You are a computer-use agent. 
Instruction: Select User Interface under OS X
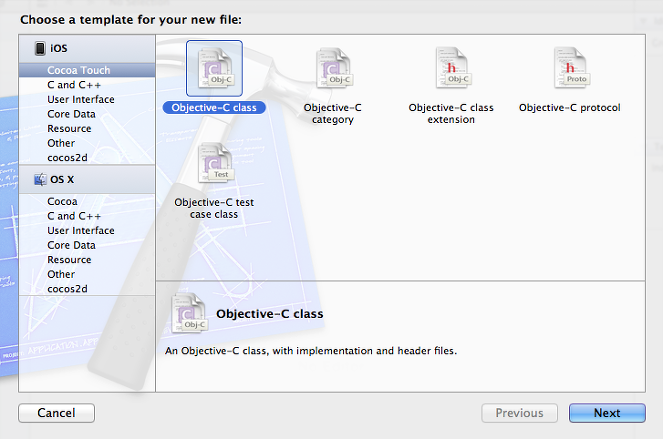click(87, 230)
